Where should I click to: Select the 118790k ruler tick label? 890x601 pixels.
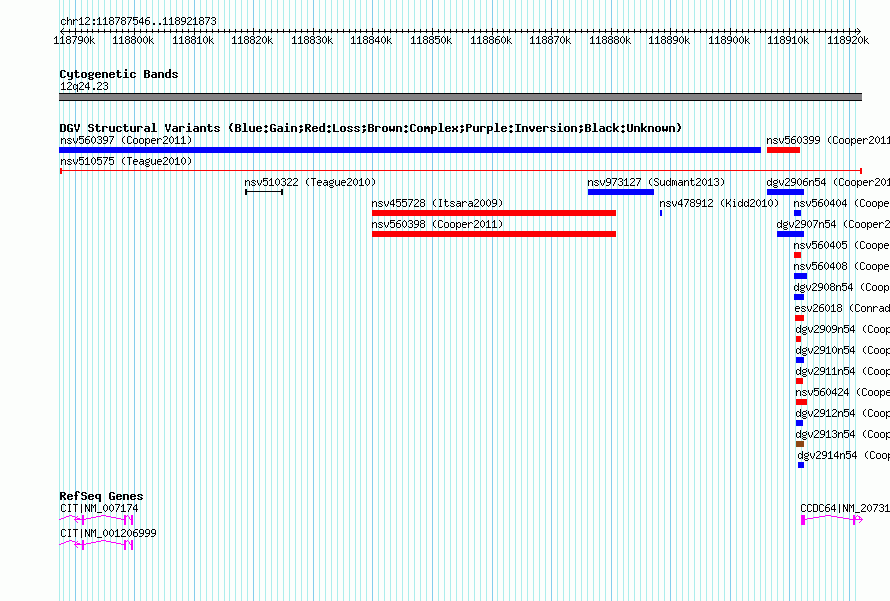[74, 40]
